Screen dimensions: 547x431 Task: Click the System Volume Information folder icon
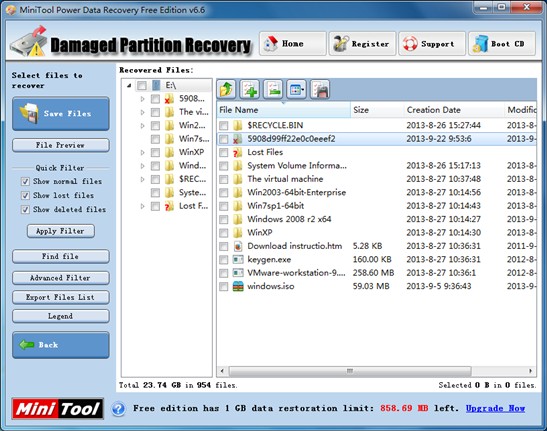(238, 166)
